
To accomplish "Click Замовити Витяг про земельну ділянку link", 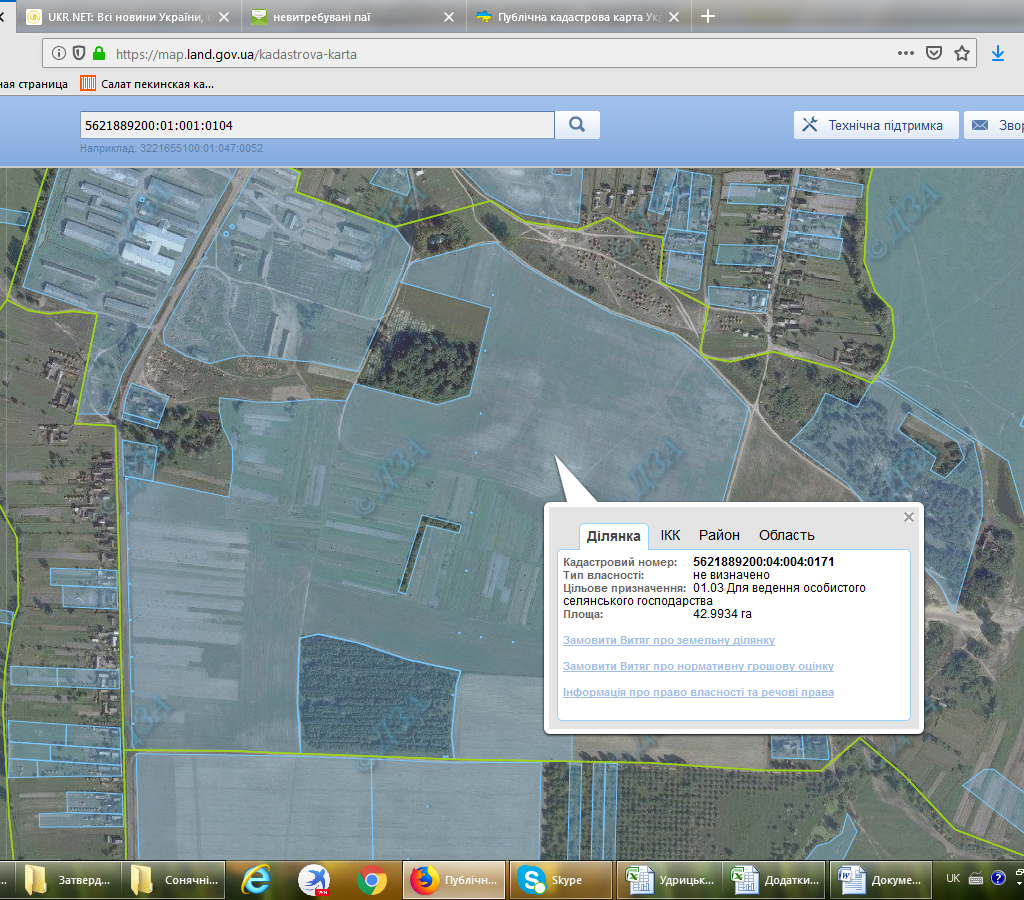I will pyautogui.click(x=668, y=640).
